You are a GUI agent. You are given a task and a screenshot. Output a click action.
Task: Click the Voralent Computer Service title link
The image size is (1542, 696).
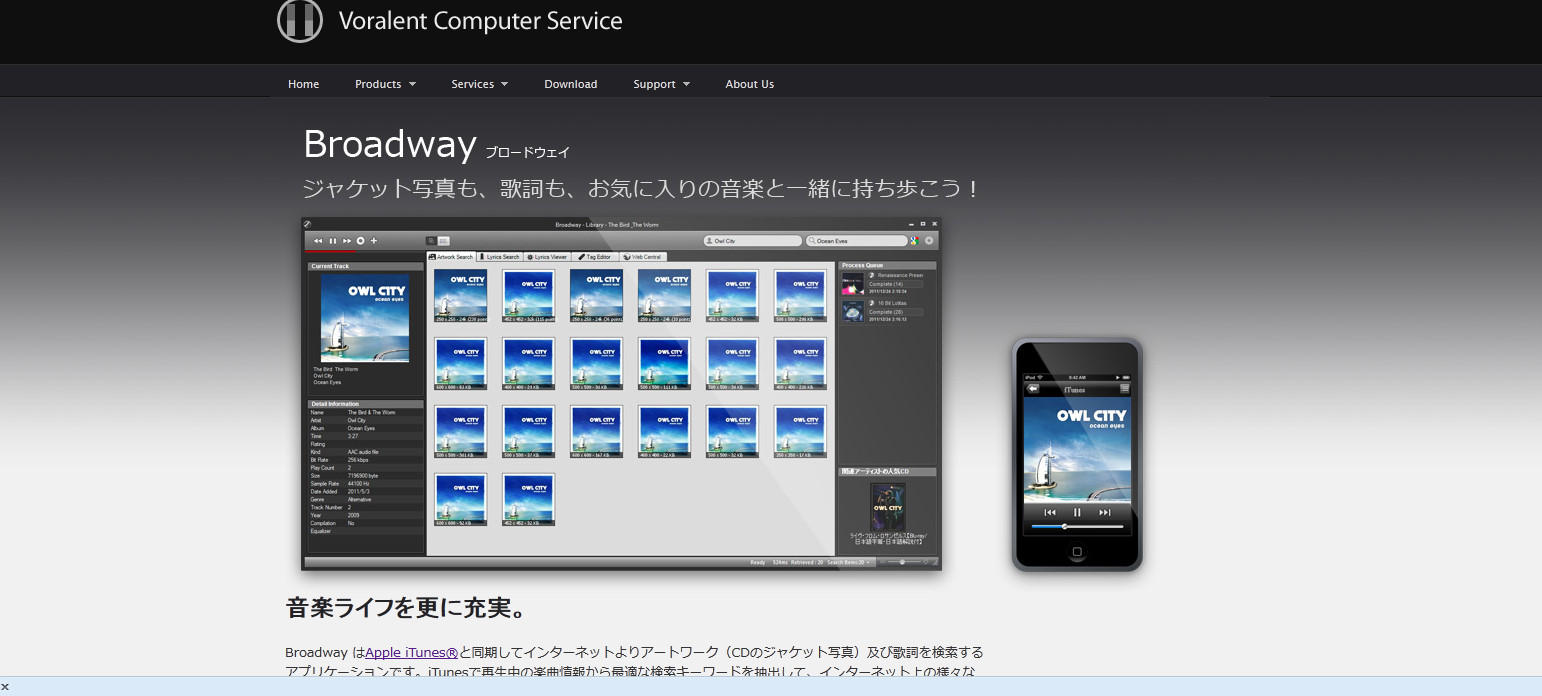coord(480,21)
